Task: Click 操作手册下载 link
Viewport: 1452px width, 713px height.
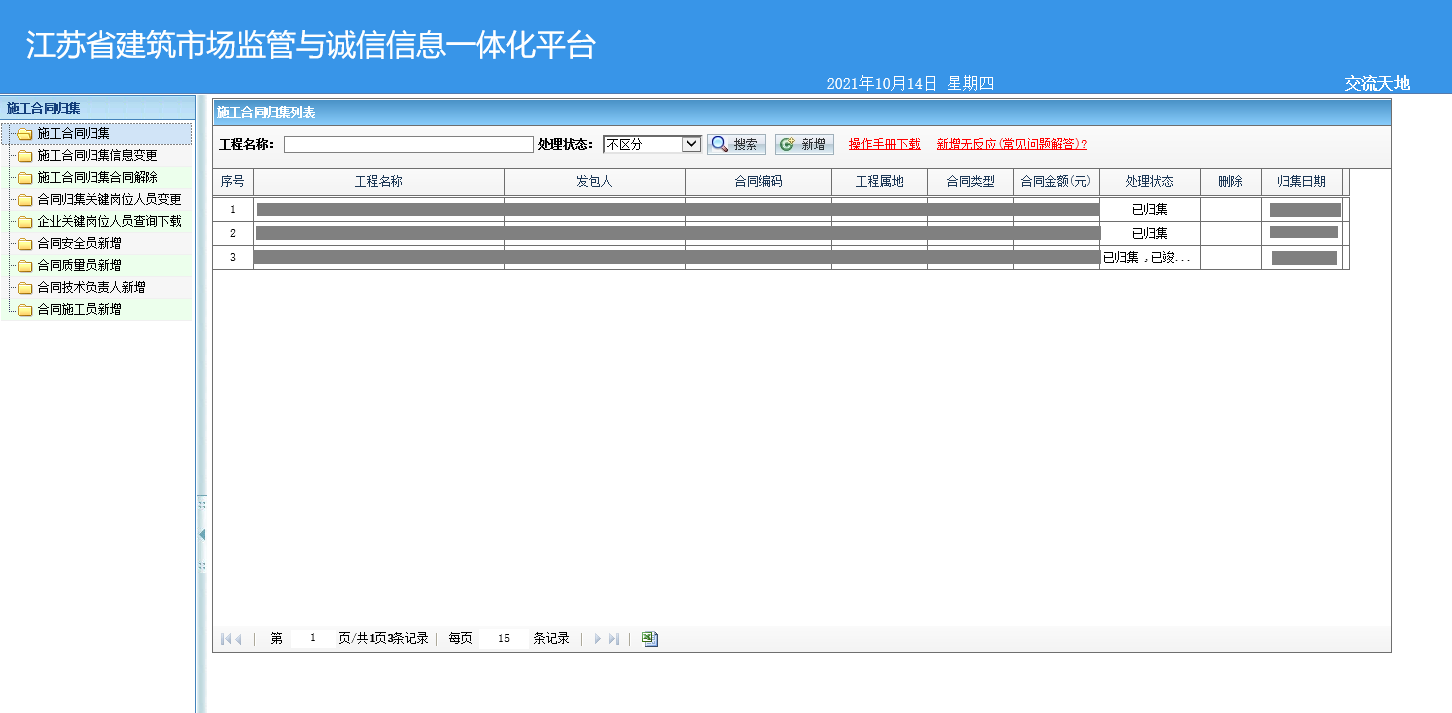Action: pos(884,144)
